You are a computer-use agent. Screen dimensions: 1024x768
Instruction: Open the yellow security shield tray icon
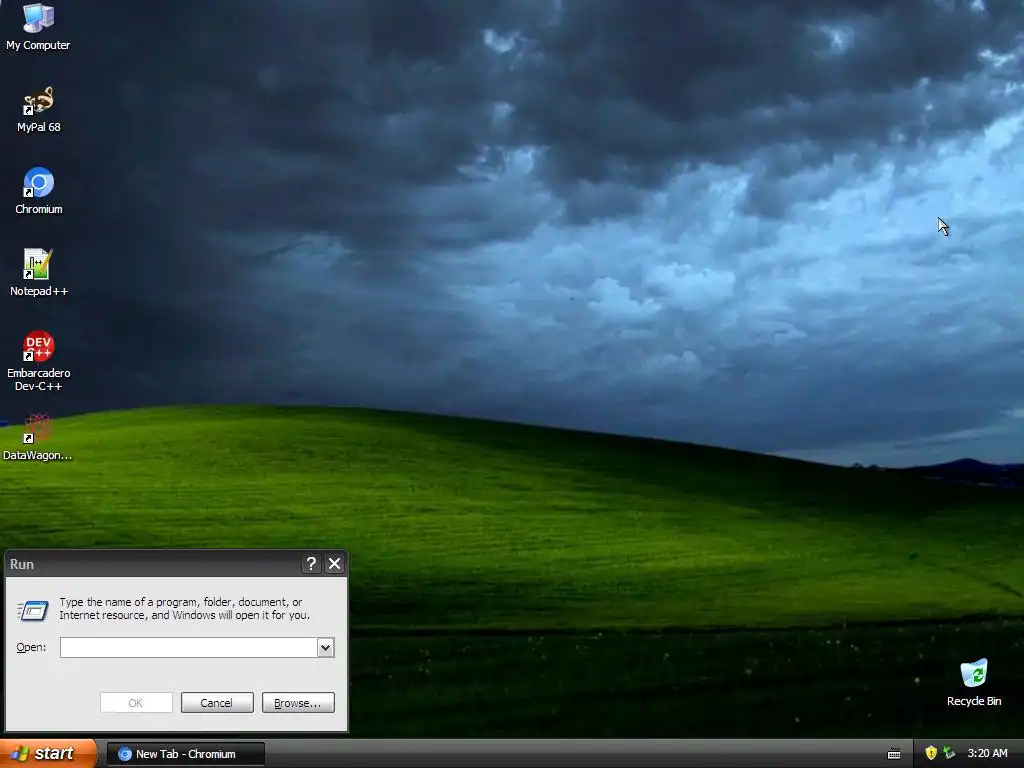coord(931,754)
